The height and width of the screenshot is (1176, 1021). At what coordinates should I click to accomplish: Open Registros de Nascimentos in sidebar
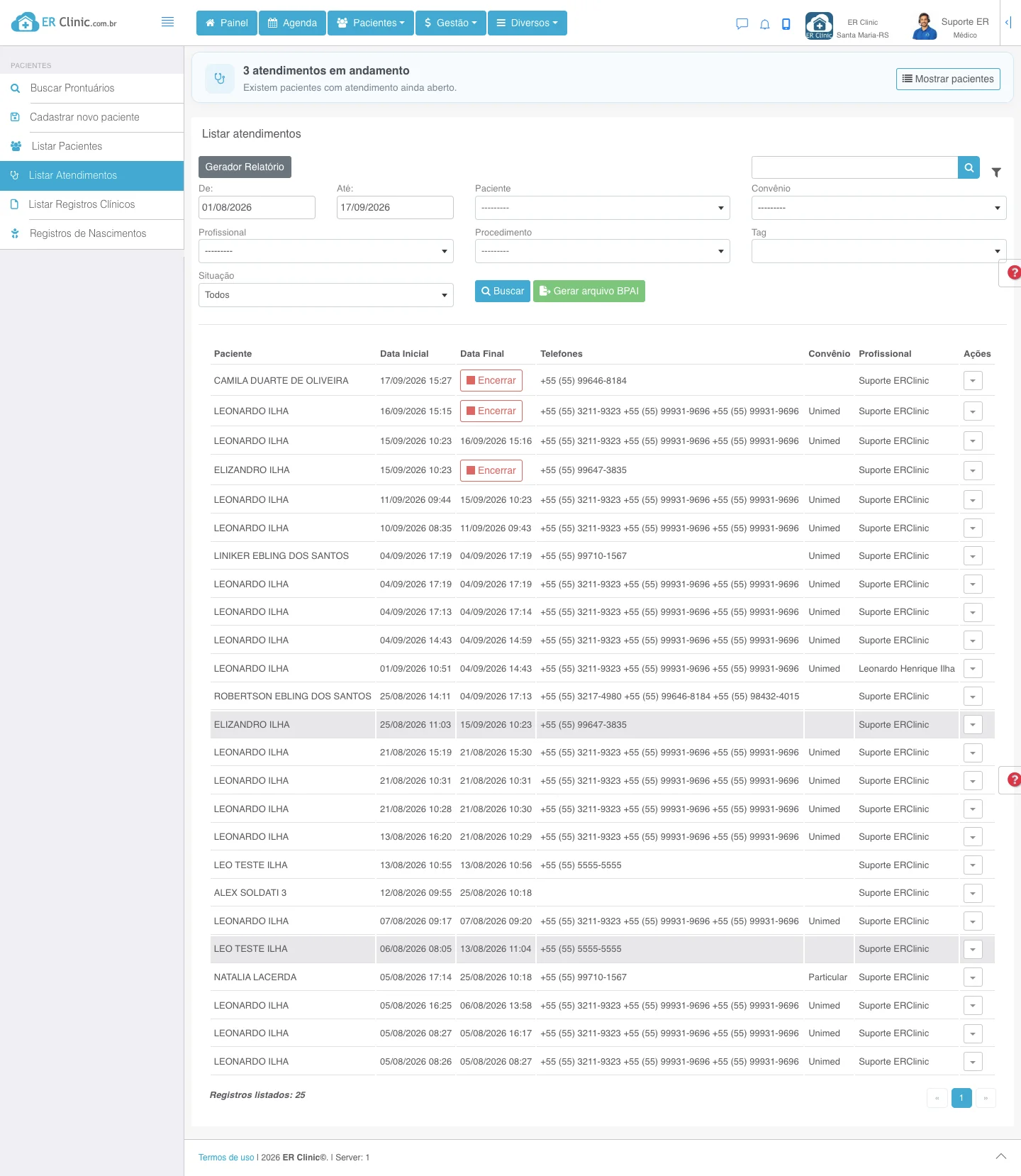point(92,233)
